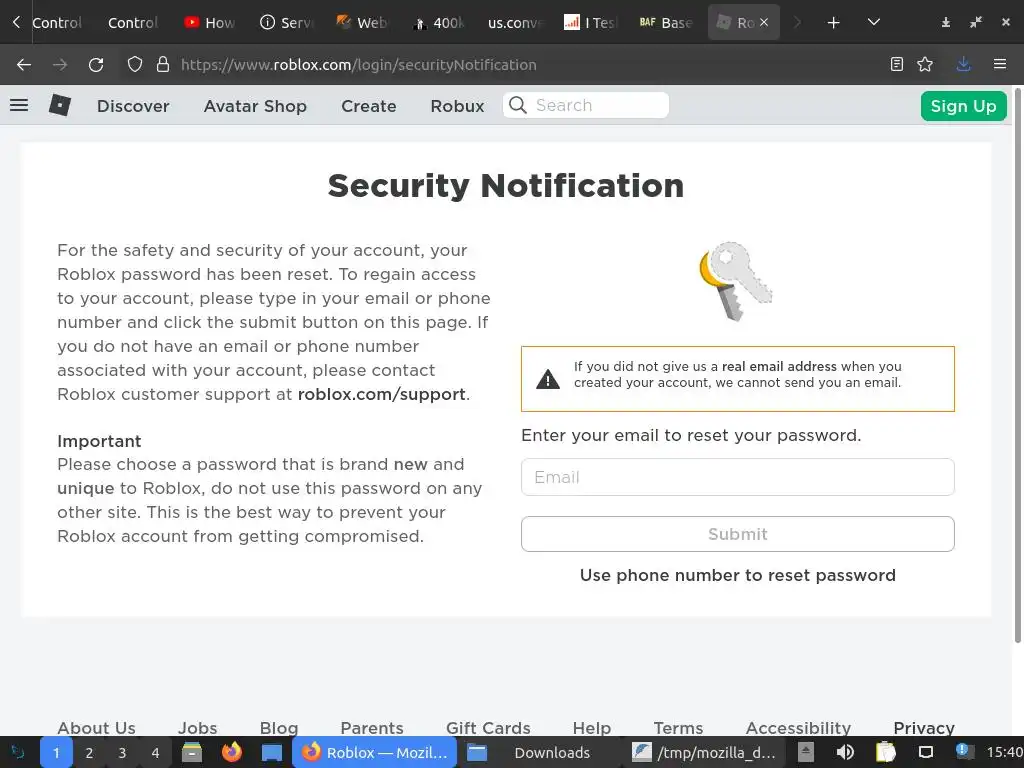This screenshot has height=768, width=1024.
Task: Choose Use phone number to reset password
Action: (737, 575)
